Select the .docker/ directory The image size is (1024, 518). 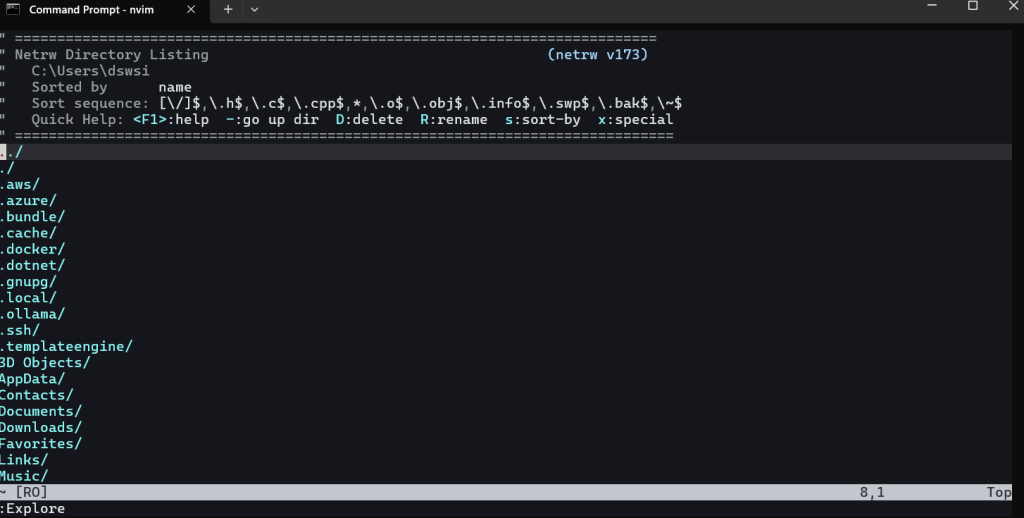32,249
